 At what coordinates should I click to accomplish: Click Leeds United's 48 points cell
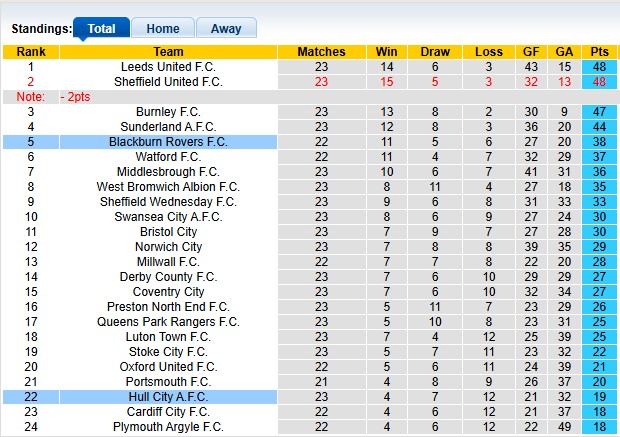point(600,67)
